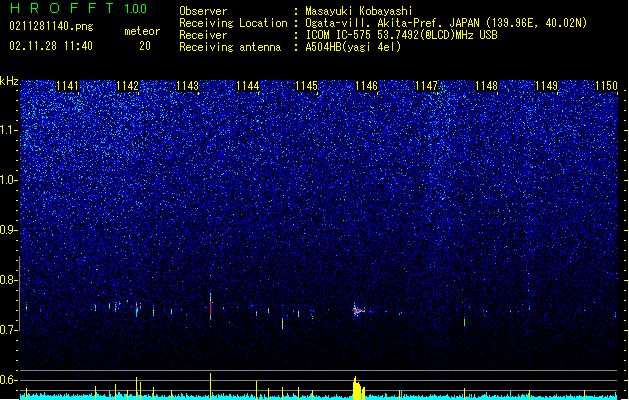Screen dimensions: 629x400
Task: Click the tall yellow intensity spike after 1143
Action: [210, 386]
